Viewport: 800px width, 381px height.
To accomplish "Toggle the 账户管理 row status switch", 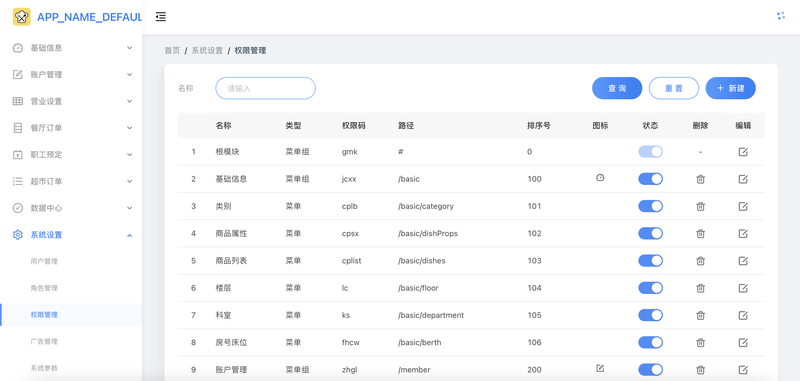I will point(651,369).
